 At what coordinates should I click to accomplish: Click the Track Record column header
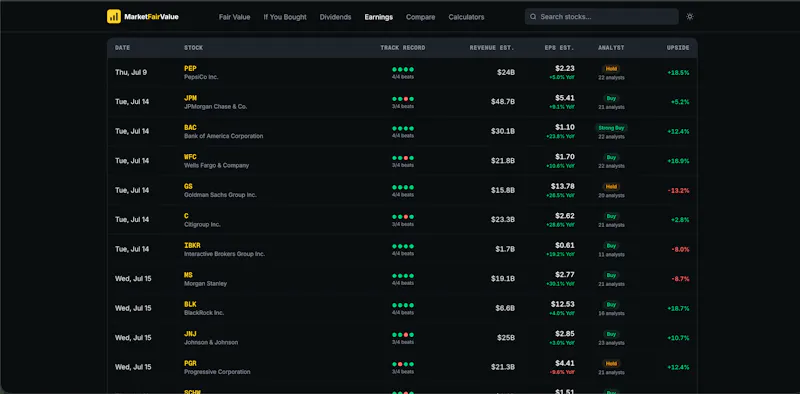tap(403, 48)
